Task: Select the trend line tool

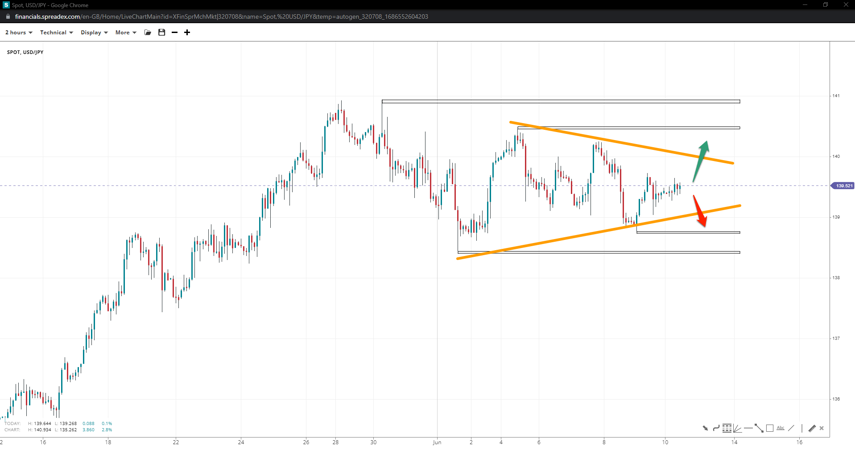Action: pos(759,428)
